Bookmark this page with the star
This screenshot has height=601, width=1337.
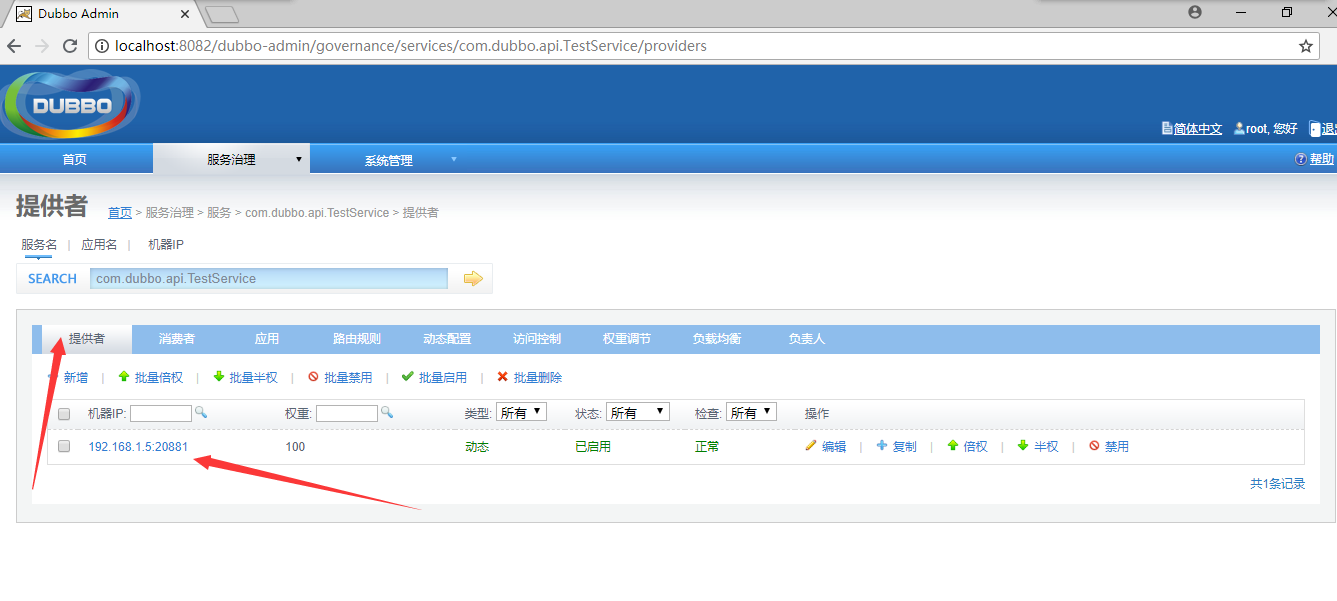point(1305,46)
